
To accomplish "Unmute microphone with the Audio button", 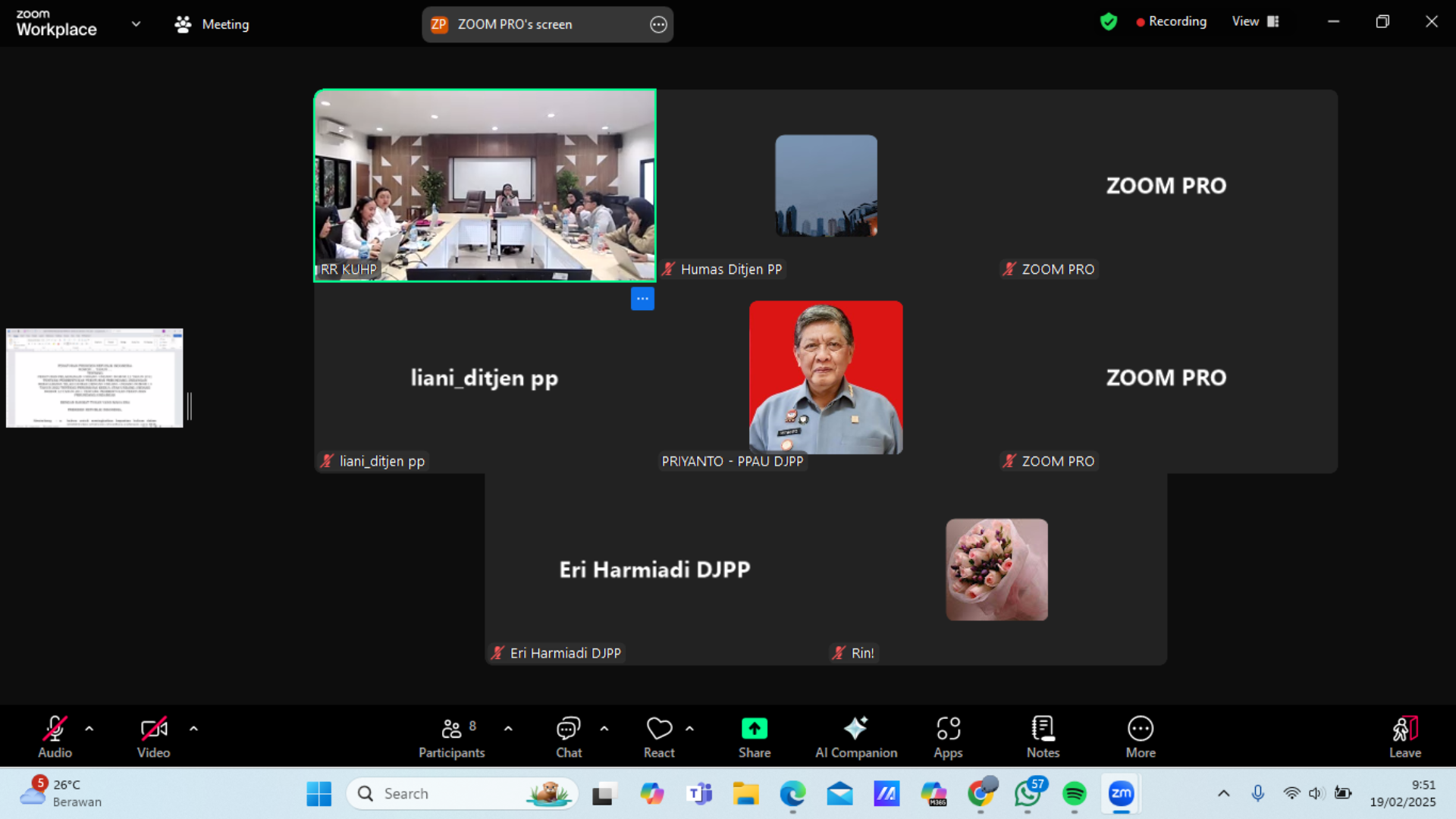I will click(55, 736).
